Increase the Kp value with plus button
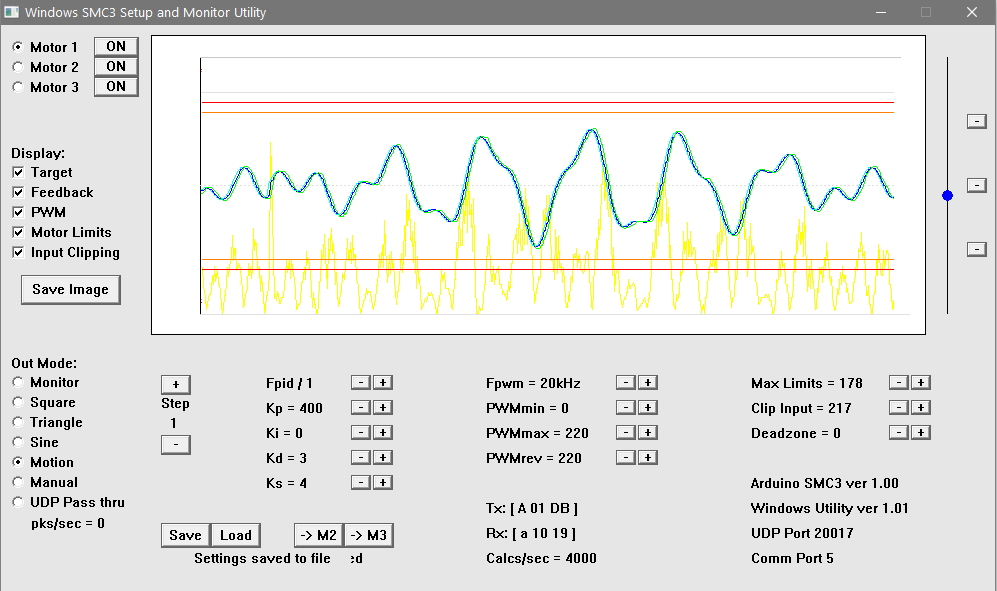 click(x=383, y=408)
